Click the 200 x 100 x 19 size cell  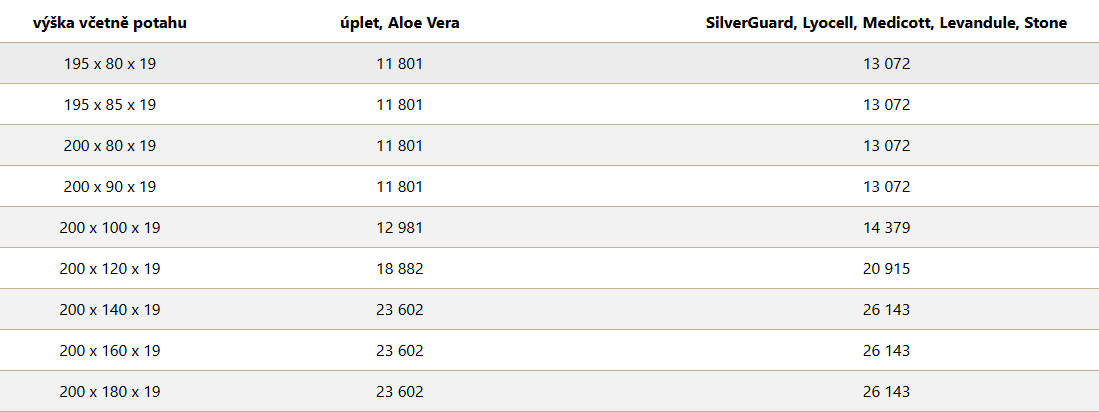click(110, 228)
